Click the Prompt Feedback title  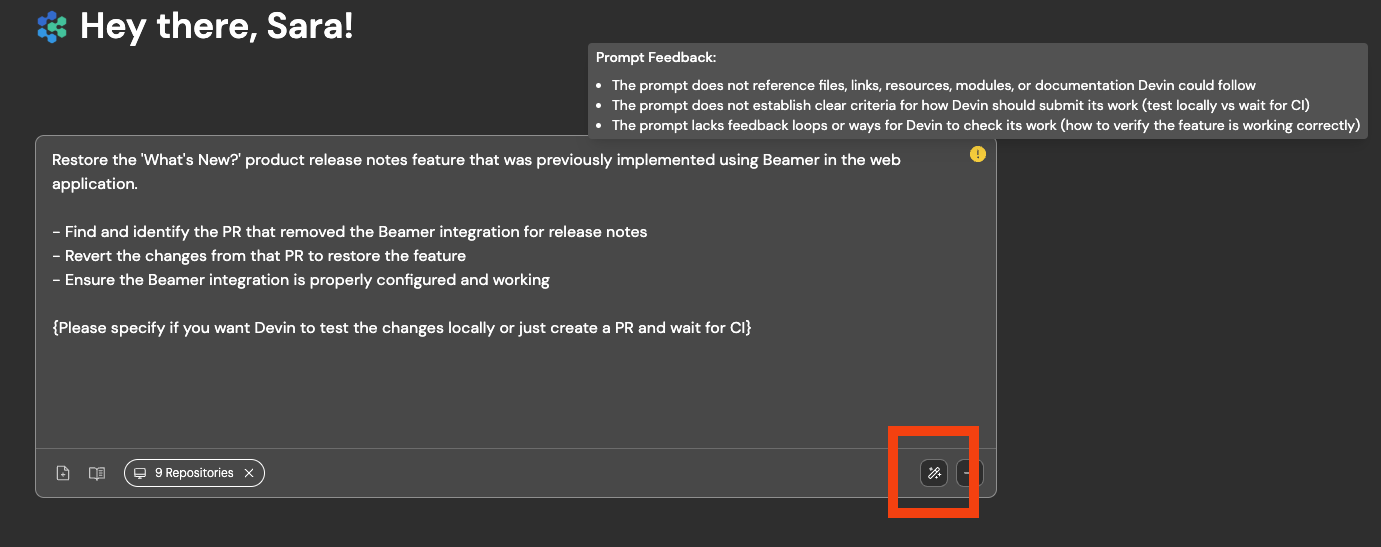pos(656,58)
